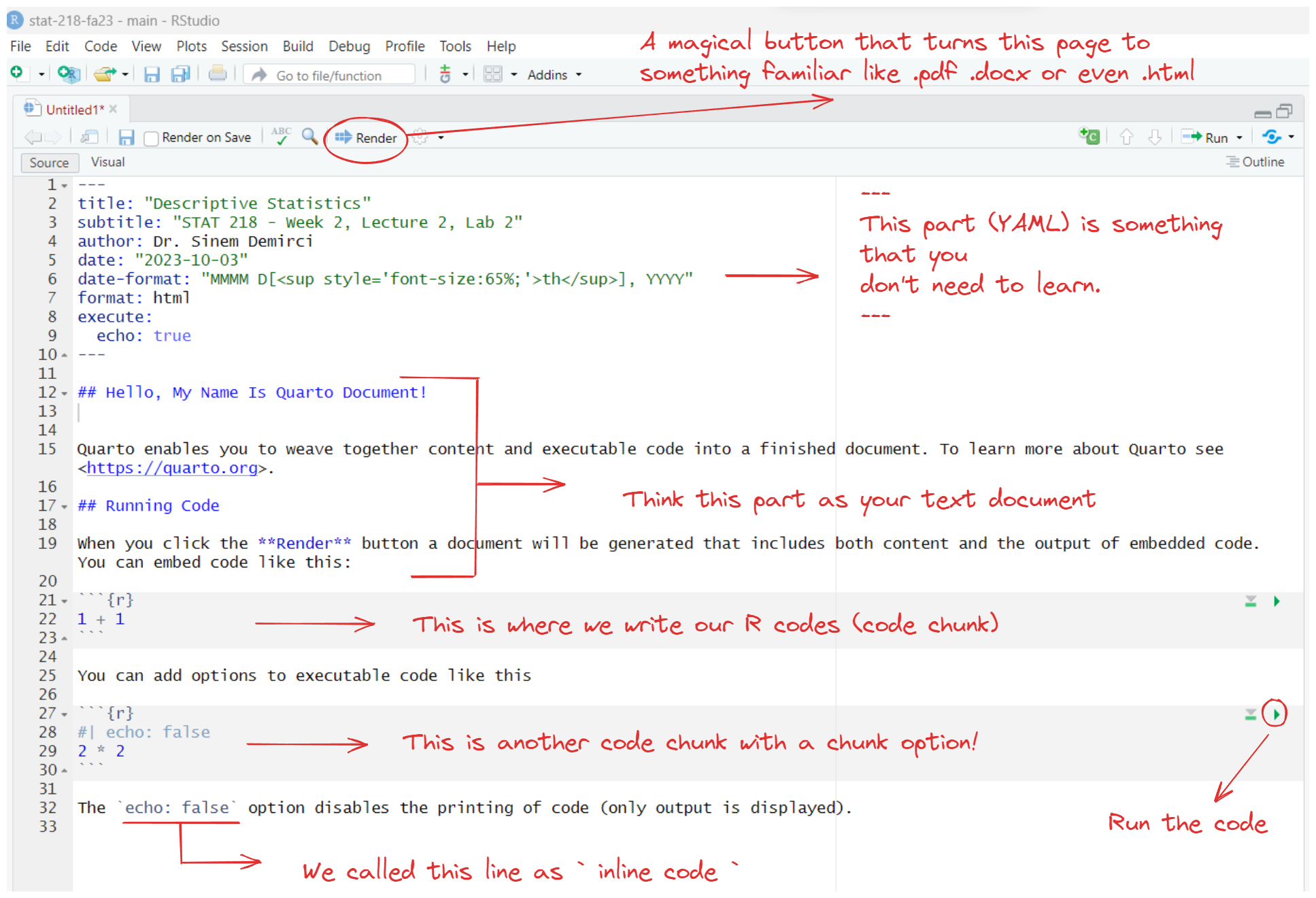Switch to the Visual editor mode
1316x898 pixels.
click(x=107, y=162)
